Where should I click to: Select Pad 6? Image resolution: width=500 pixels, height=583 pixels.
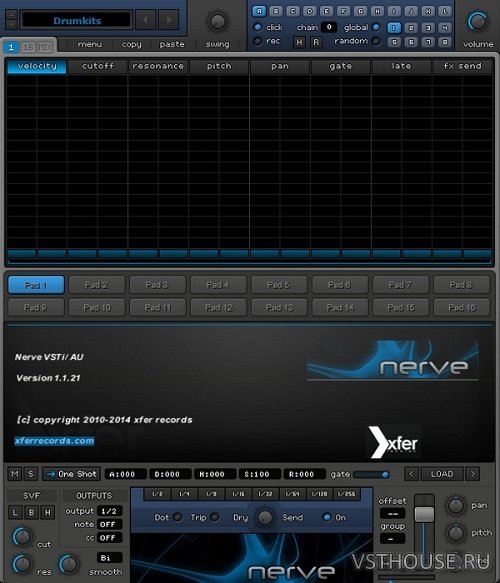[x=340, y=285]
